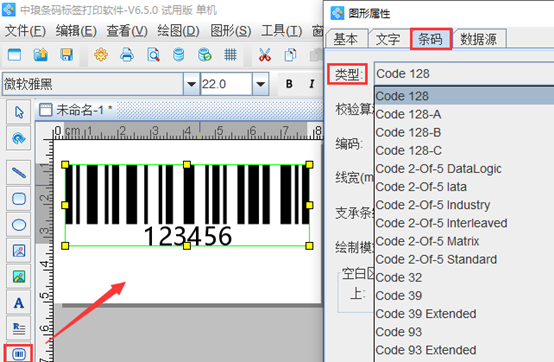
Task: Switch to the 文字 tab
Action: (388, 38)
